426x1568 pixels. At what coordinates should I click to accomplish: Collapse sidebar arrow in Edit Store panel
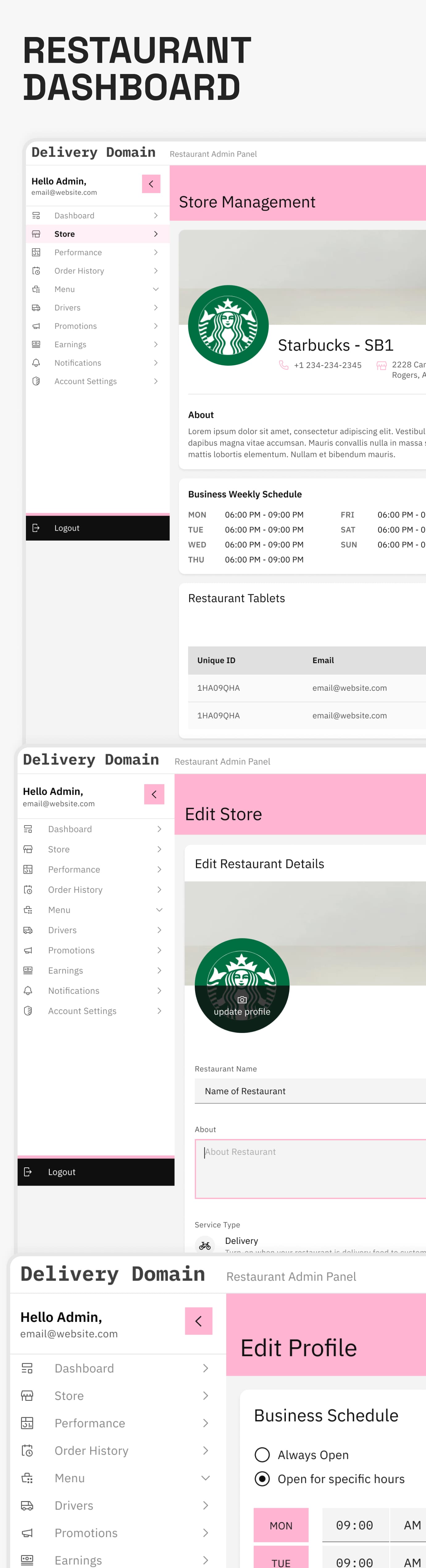pyautogui.click(x=154, y=794)
